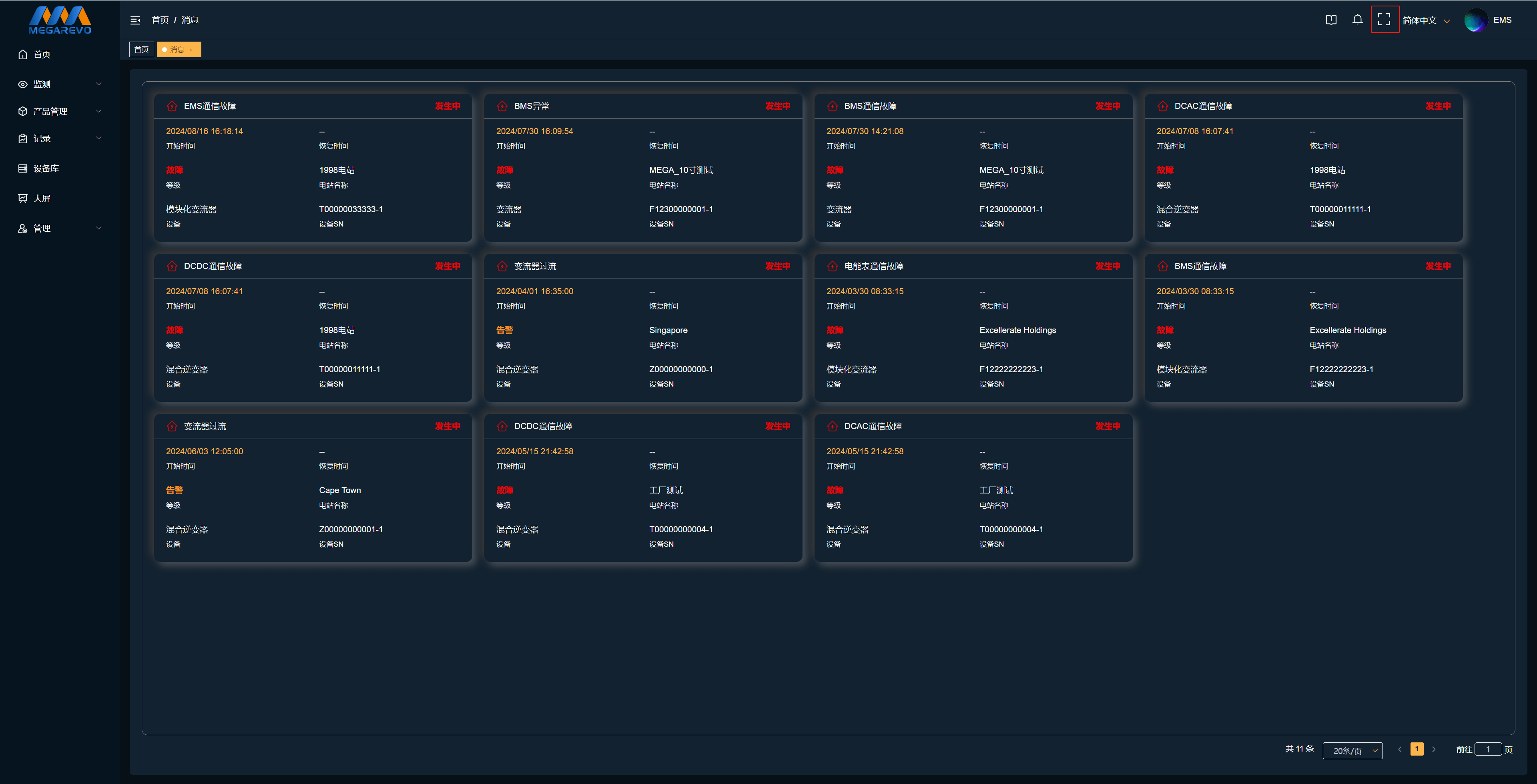Click the list icon beside 设备库
1537x784 pixels.
[23, 168]
